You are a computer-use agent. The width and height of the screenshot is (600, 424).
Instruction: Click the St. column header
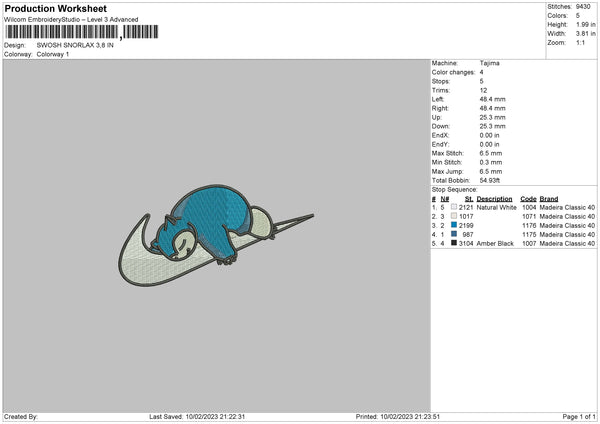[x=469, y=199]
